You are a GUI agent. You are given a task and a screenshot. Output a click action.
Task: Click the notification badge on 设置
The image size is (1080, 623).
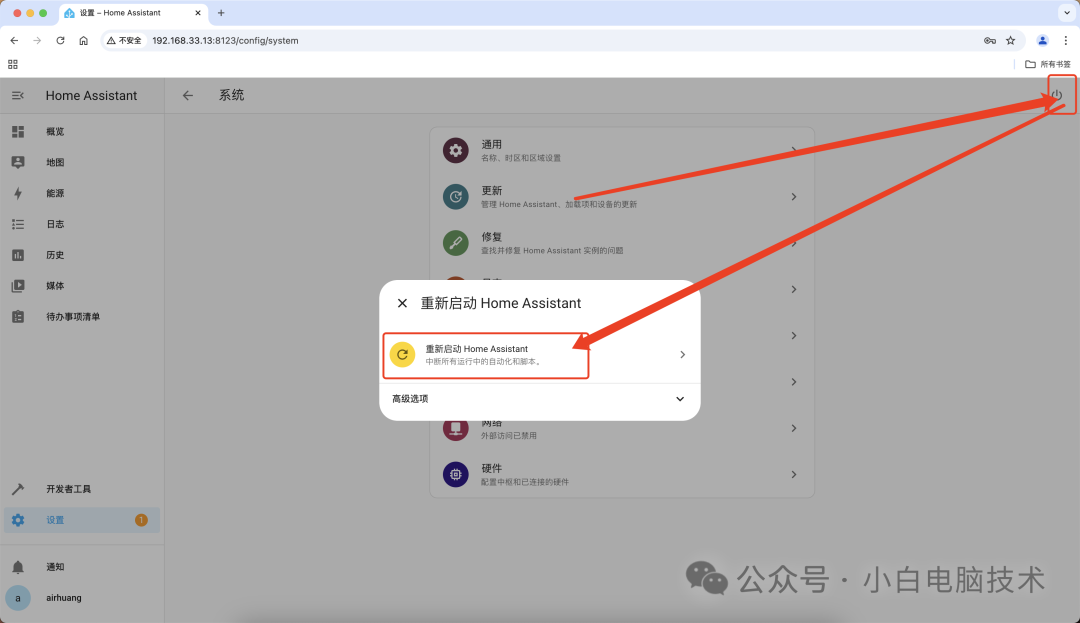coord(141,520)
